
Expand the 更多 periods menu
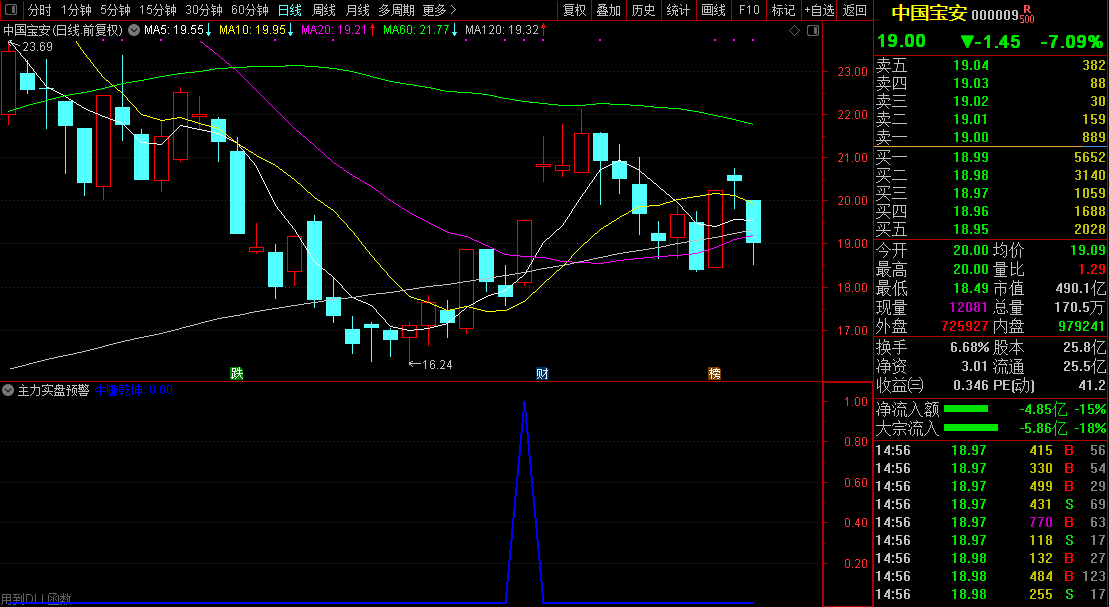pos(439,10)
